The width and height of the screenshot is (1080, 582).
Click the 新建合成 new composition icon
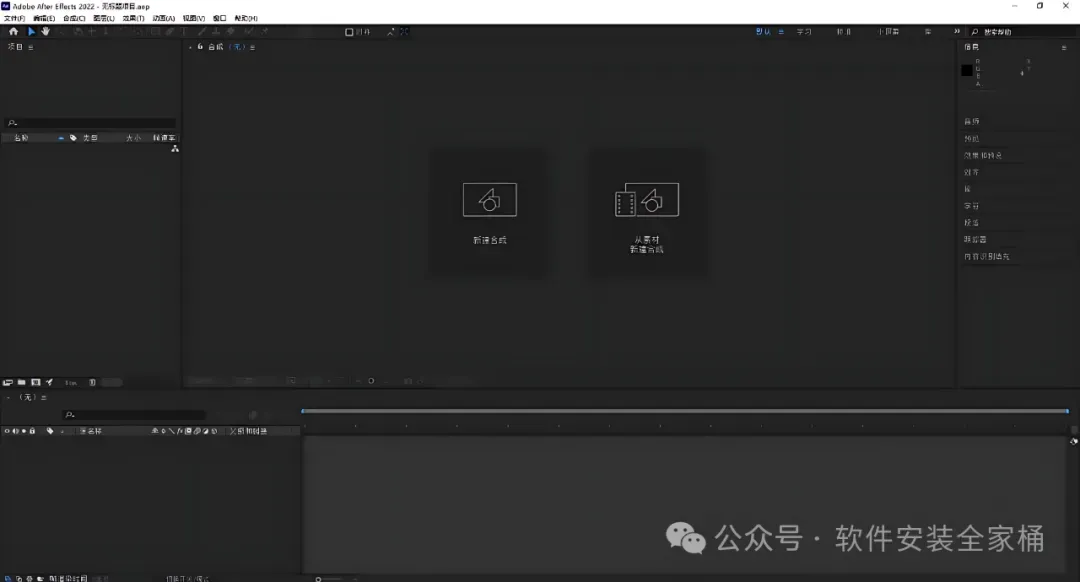coord(490,200)
